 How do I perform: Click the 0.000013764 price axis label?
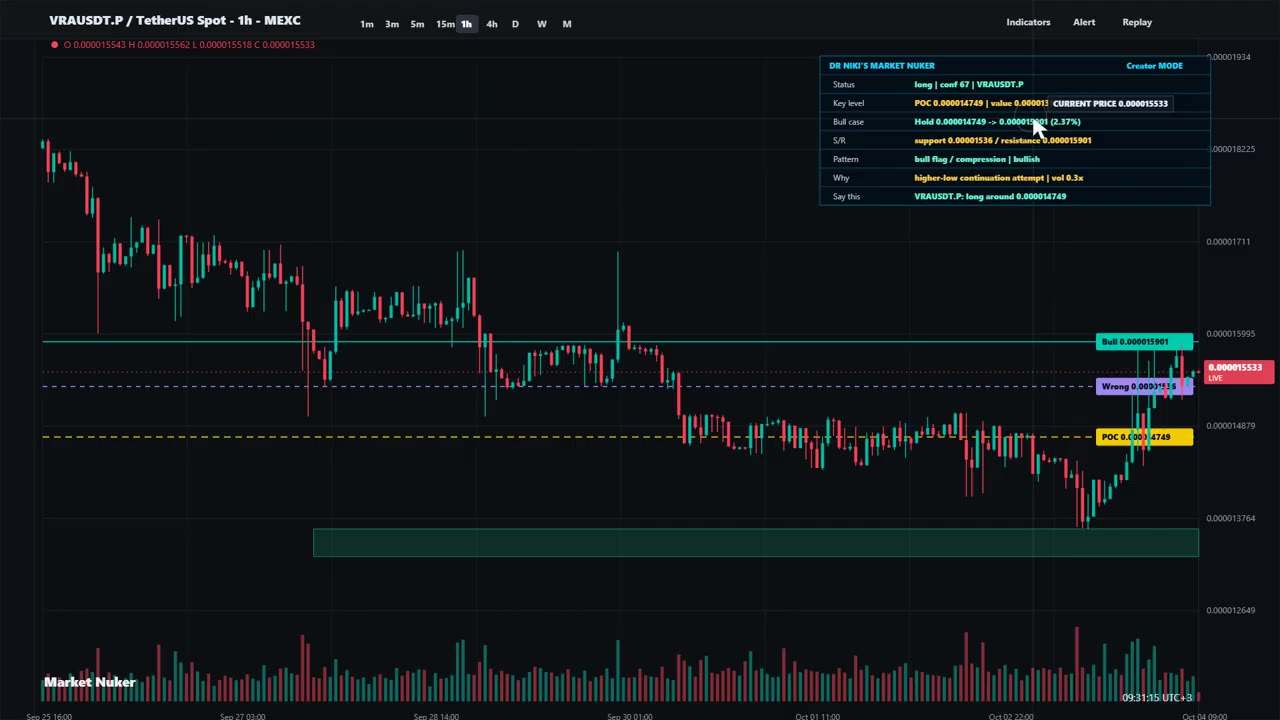click(x=1230, y=518)
